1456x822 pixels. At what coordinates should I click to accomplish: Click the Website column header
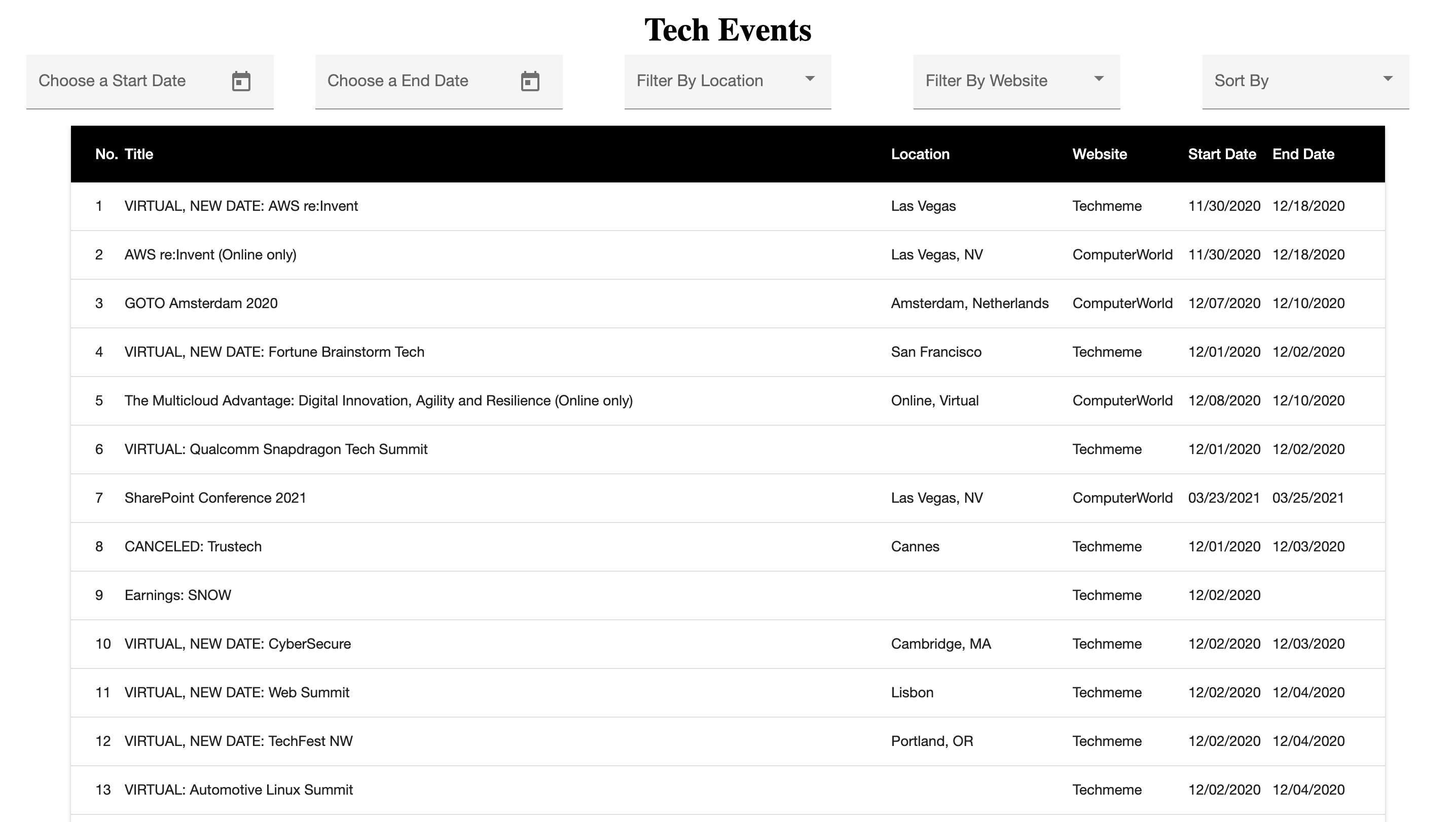point(1099,154)
